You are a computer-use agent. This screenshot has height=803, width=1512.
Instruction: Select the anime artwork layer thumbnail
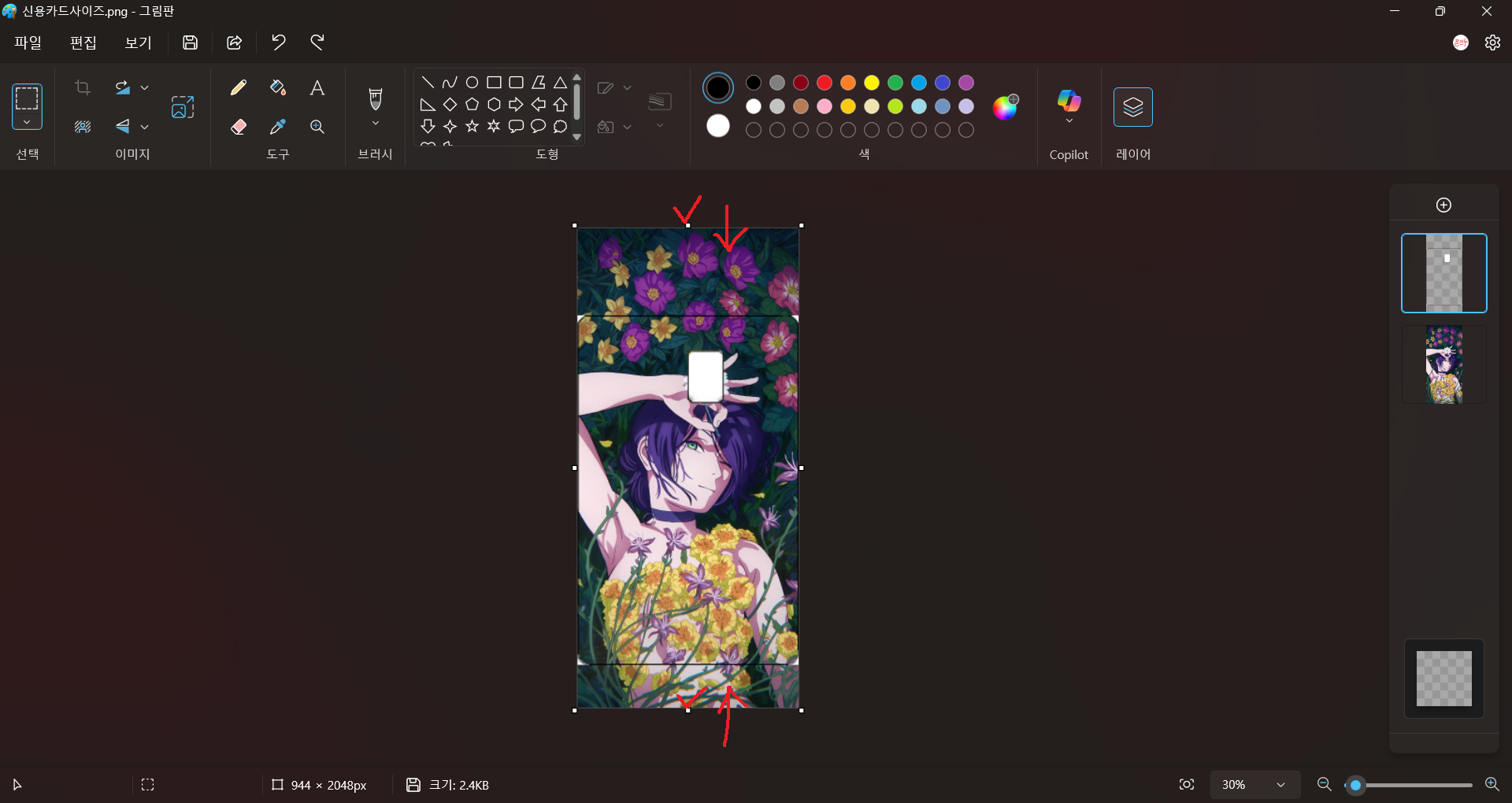pos(1443,364)
